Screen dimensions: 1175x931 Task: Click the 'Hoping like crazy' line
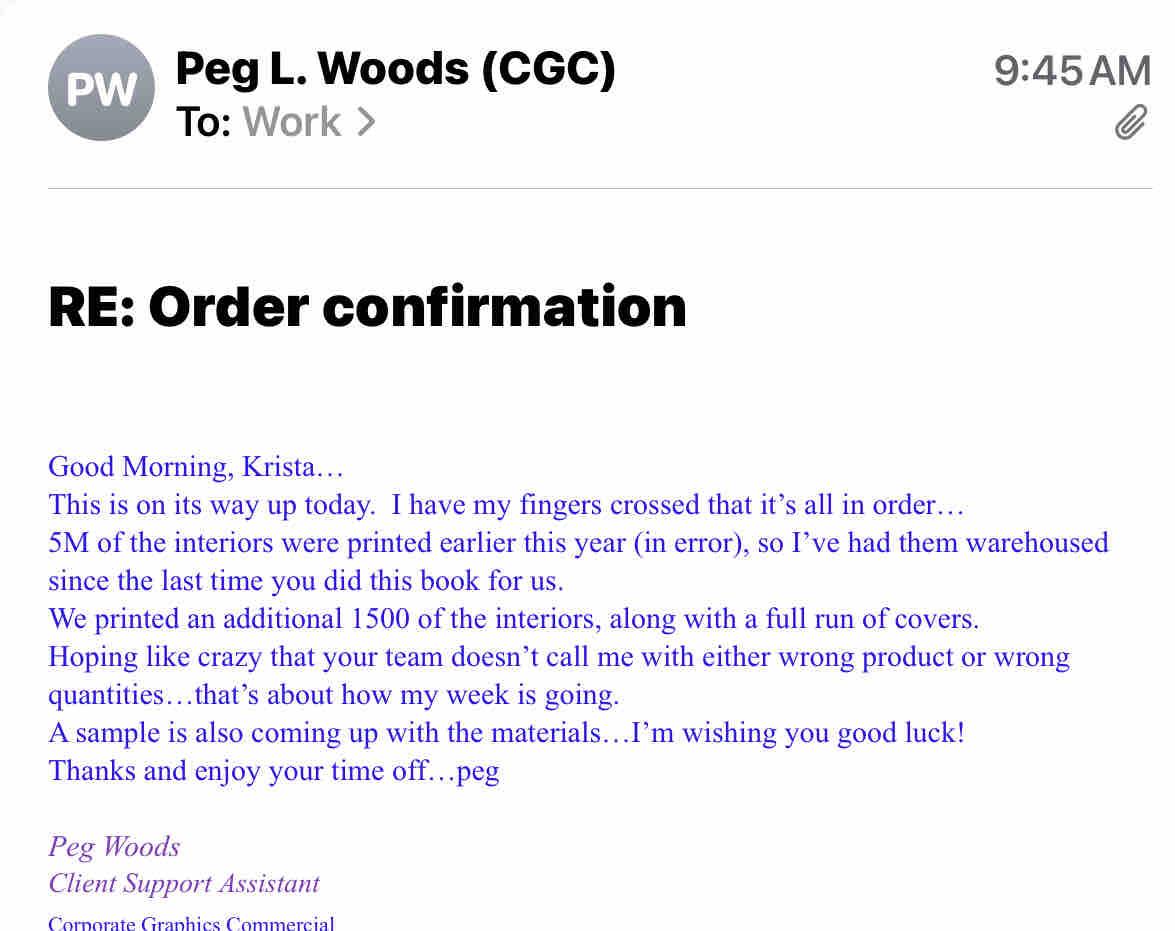559,657
